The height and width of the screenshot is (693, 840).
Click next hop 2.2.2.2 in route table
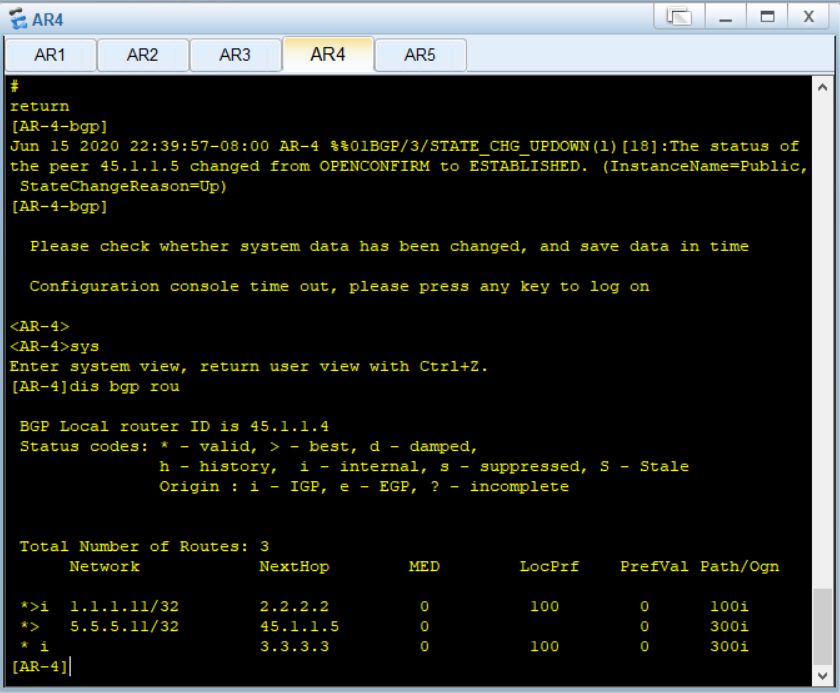coord(295,607)
